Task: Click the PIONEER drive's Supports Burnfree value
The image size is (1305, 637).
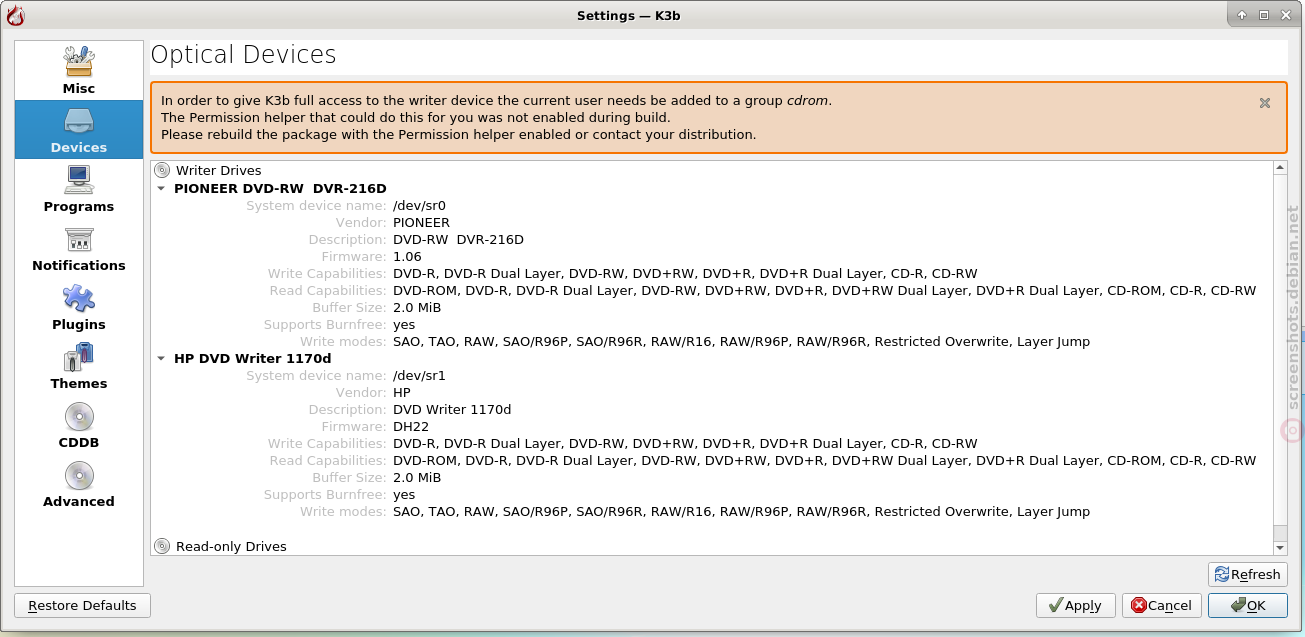Action: tap(404, 325)
